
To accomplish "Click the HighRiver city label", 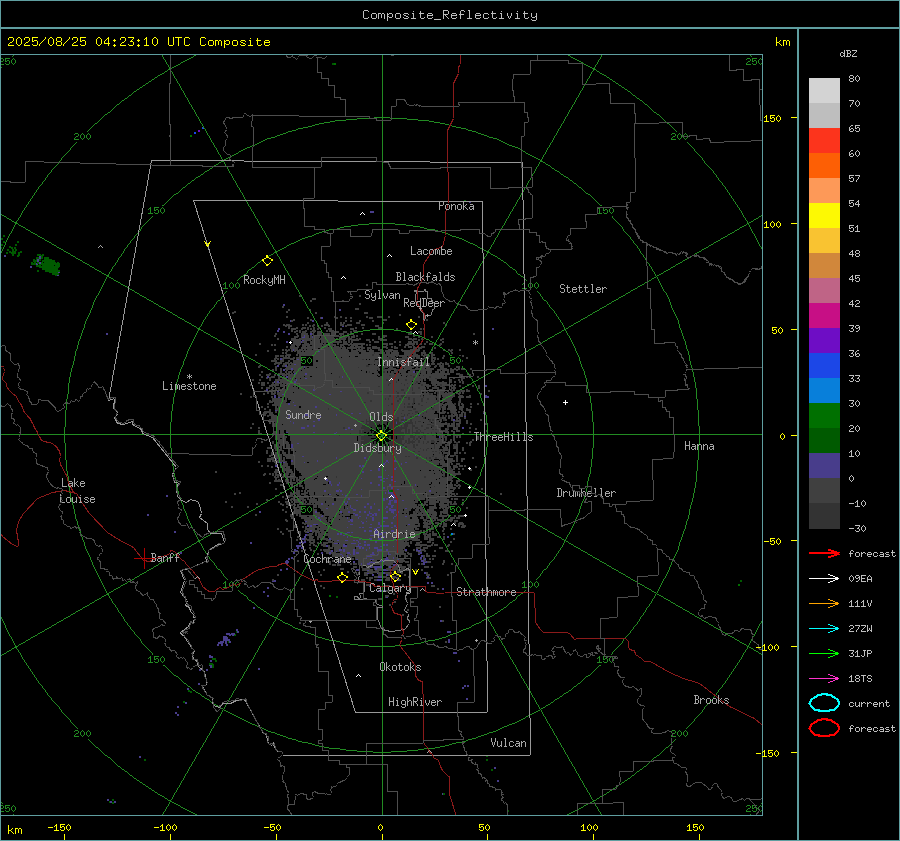I will pyautogui.click(x=415, y=702).
